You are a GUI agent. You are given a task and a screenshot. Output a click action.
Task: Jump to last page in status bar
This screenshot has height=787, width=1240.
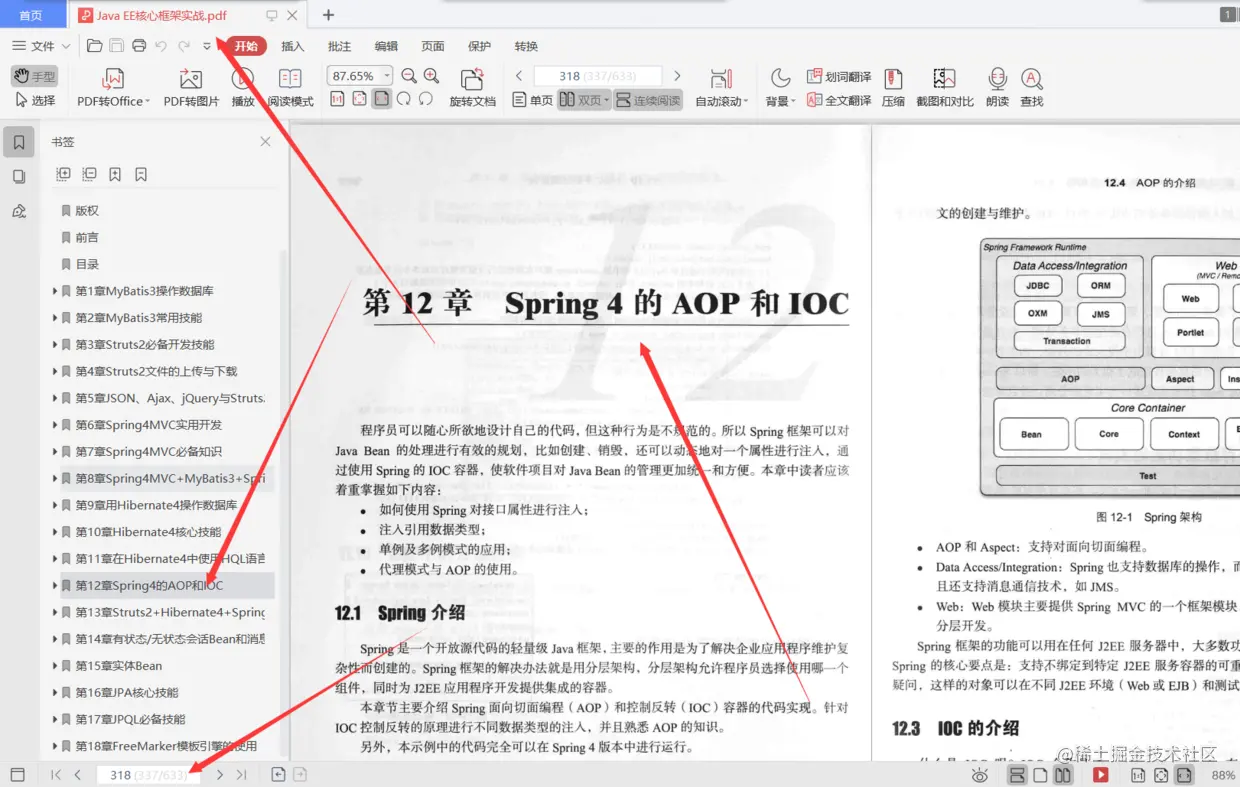tap(241, 775)
